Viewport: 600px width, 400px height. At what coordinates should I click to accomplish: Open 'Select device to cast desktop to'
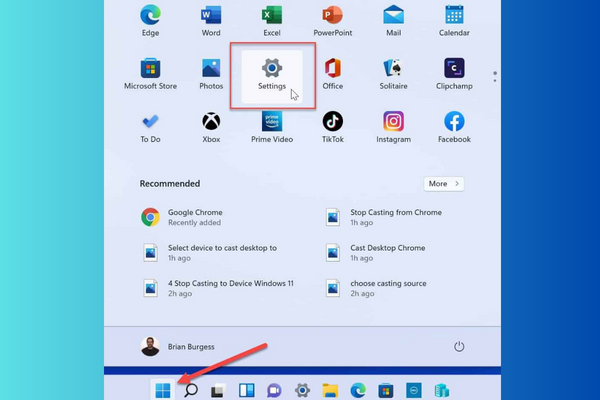point(210,253)
